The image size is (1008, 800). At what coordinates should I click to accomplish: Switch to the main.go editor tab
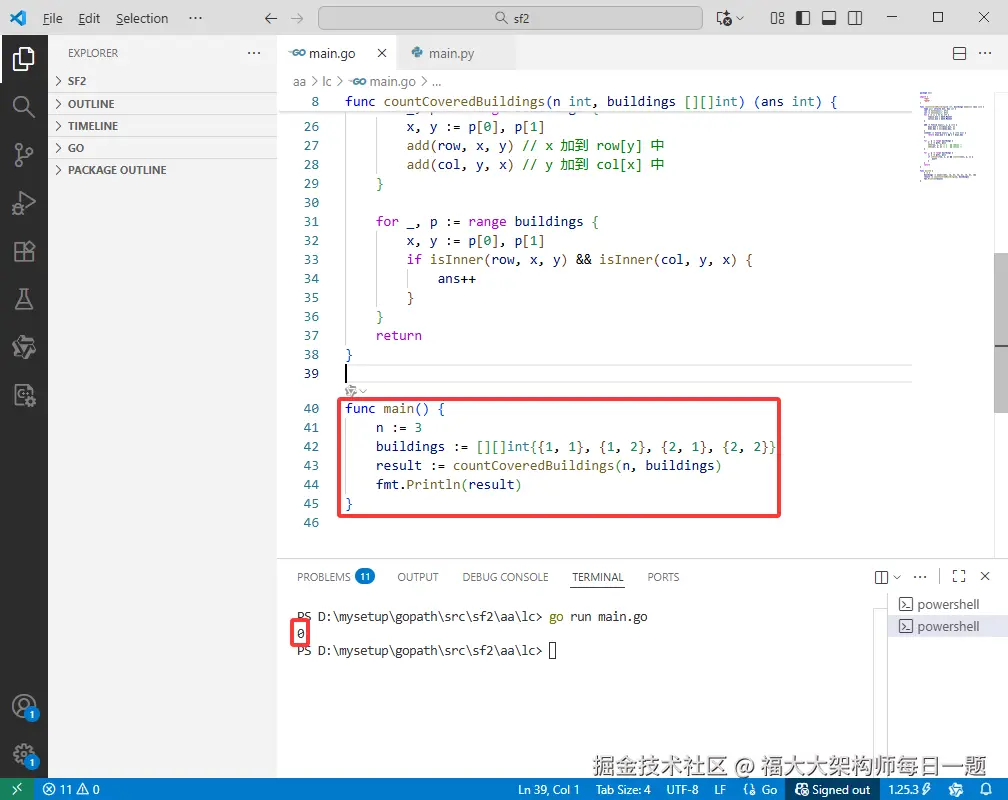(x=332, y=53)
